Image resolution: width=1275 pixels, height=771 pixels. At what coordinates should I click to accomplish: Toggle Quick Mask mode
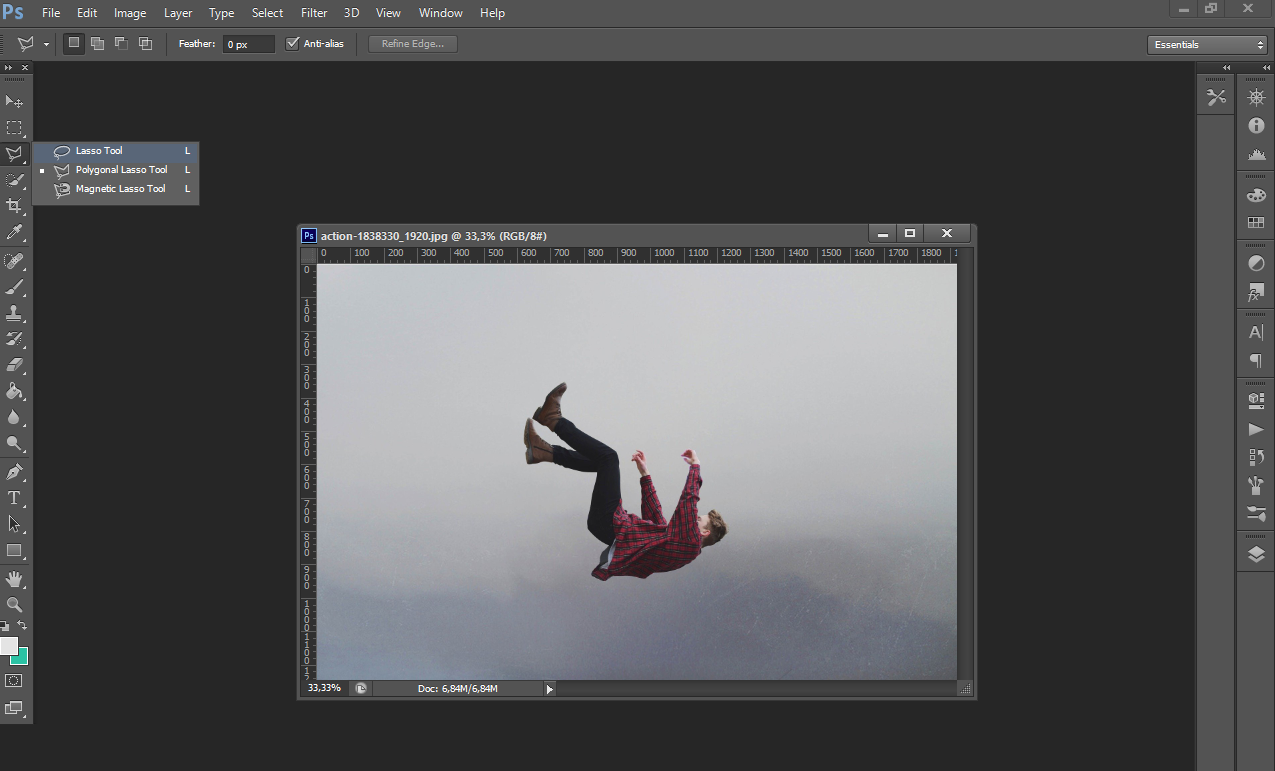(14, 680)
